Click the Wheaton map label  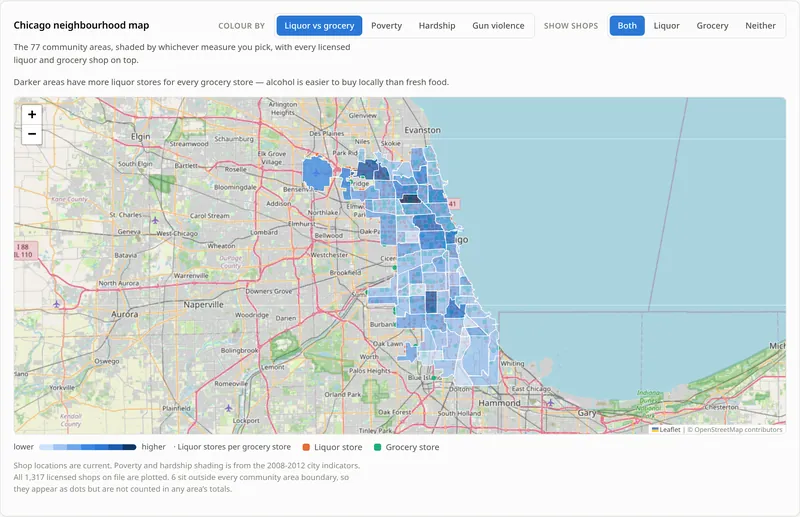221,246
